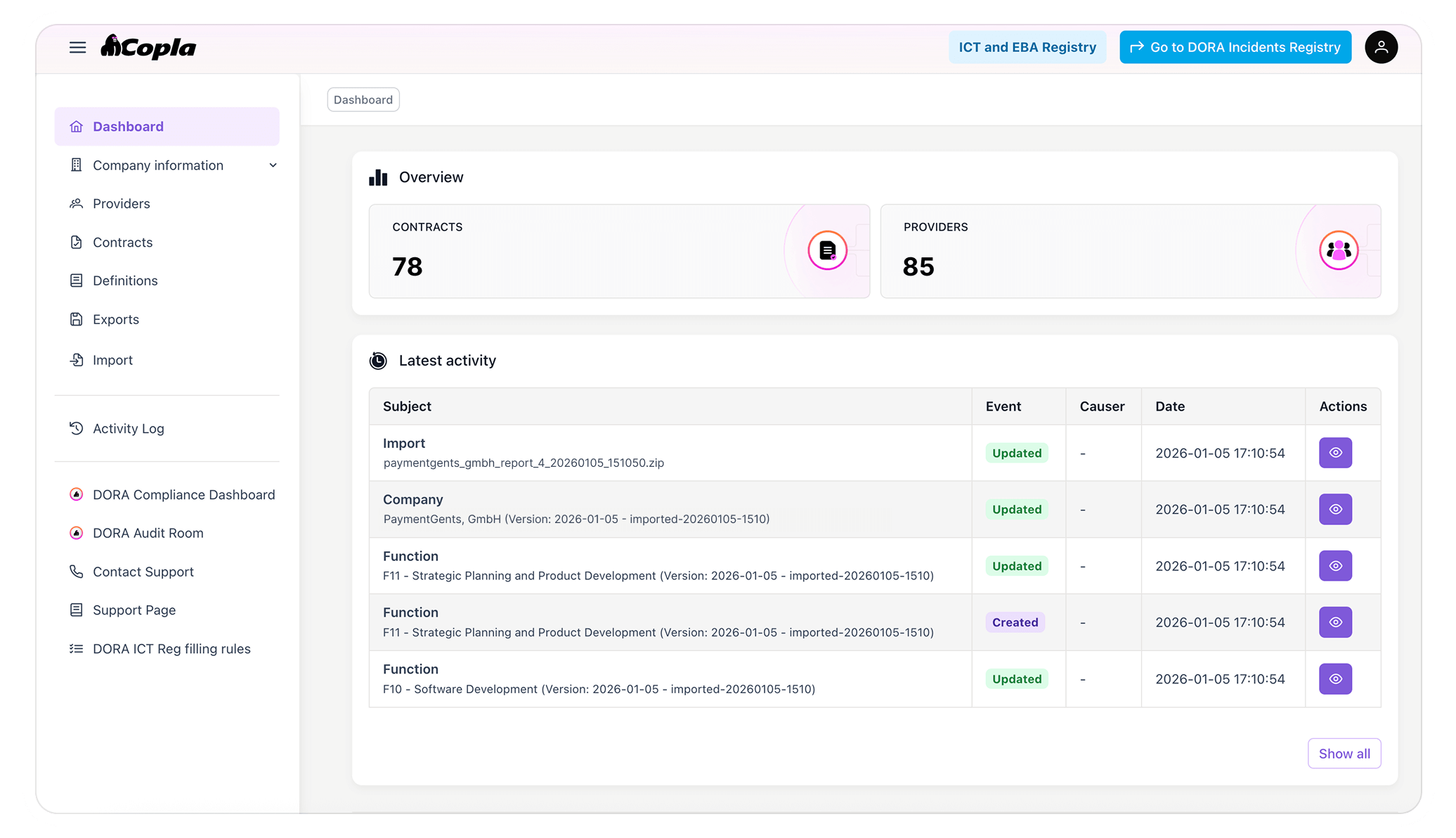Go to DORA Incidents Registry
Screen dimensions: 1456x838
point(1235,48)
